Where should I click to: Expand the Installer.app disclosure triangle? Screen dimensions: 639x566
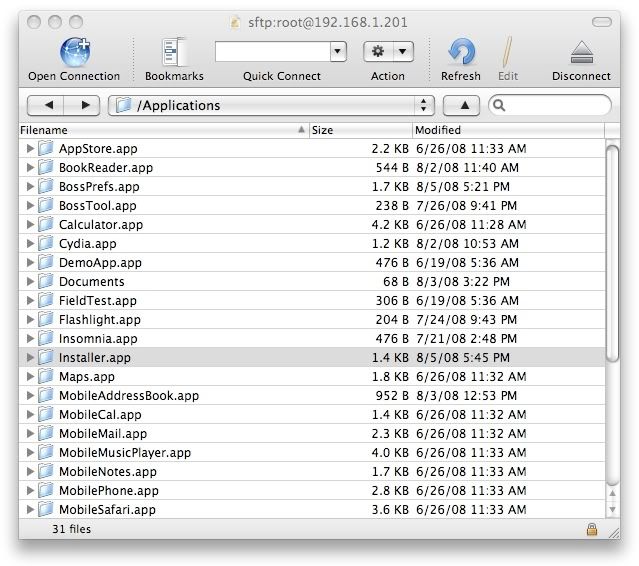tap(30, 357)
